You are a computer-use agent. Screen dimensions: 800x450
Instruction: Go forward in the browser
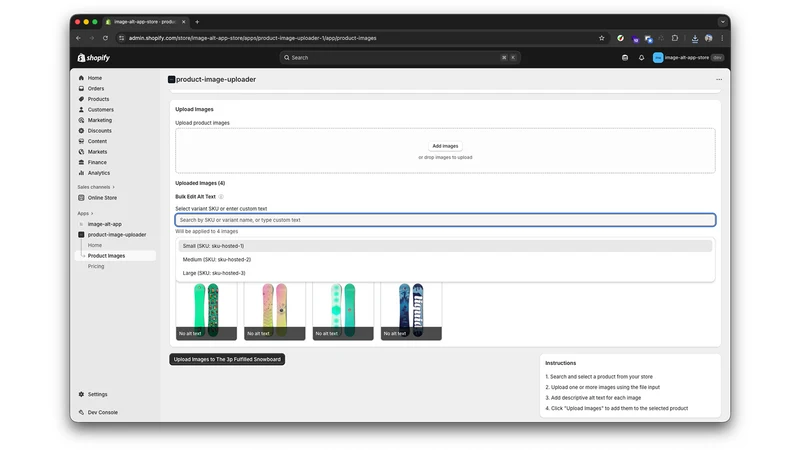pos(92,38)
